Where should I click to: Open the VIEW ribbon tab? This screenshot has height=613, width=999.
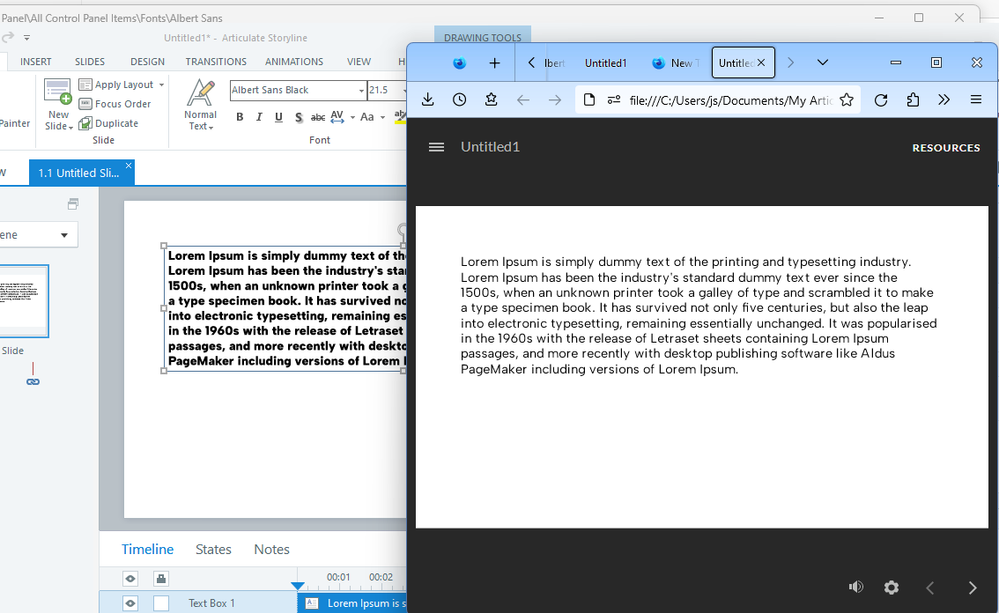click(359, 62)
